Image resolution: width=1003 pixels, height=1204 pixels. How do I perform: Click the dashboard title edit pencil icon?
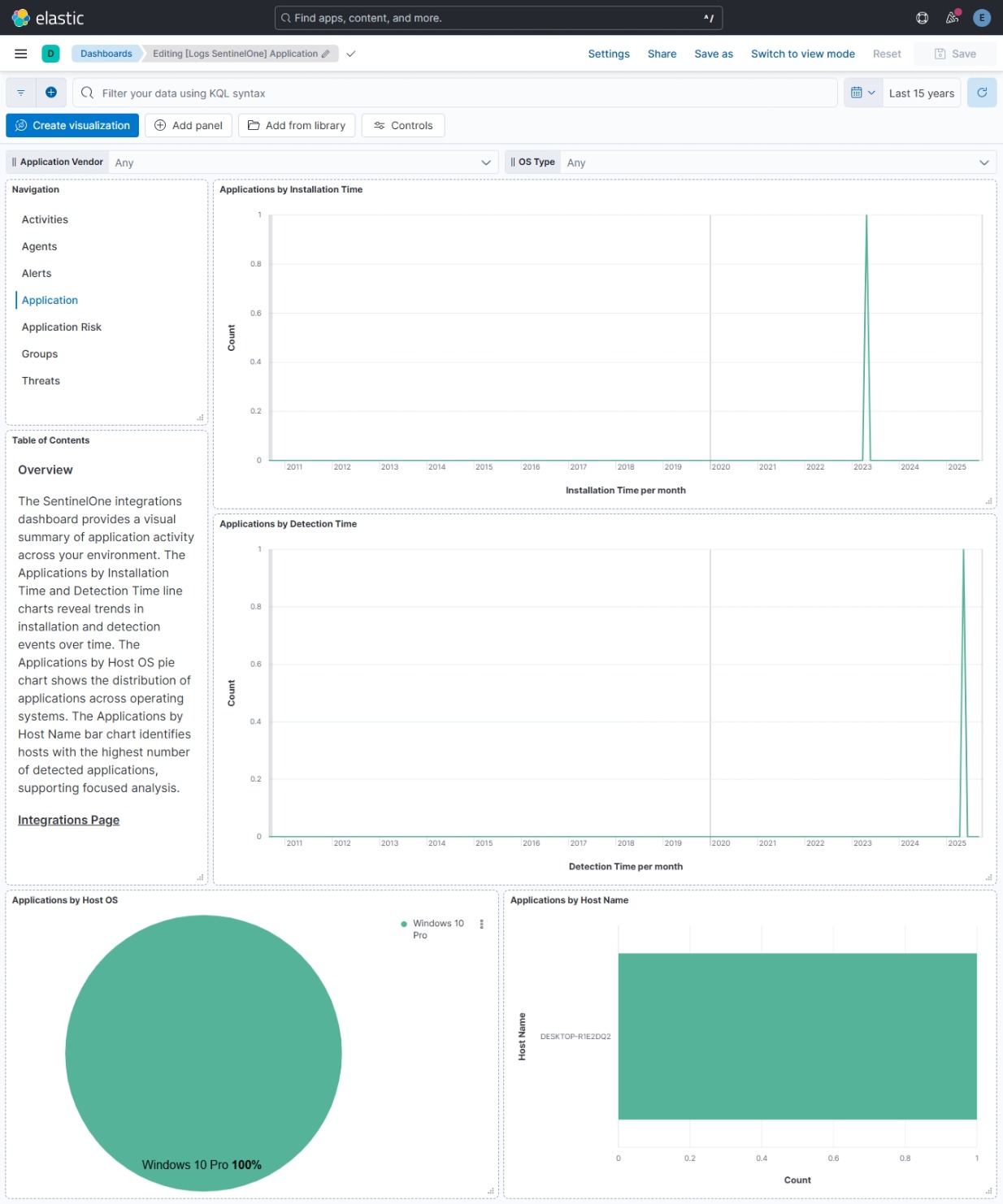[x=325, y=54]
